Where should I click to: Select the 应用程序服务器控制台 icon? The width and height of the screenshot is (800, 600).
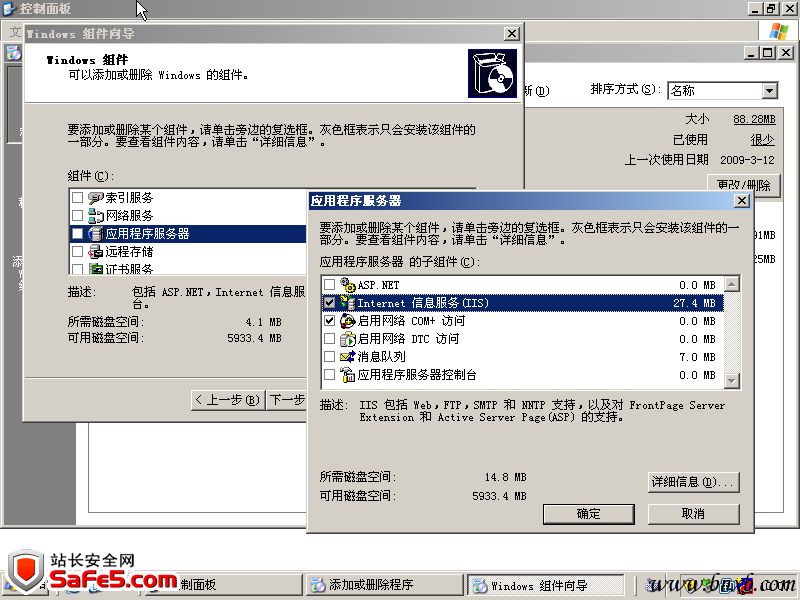coord(348,375)
